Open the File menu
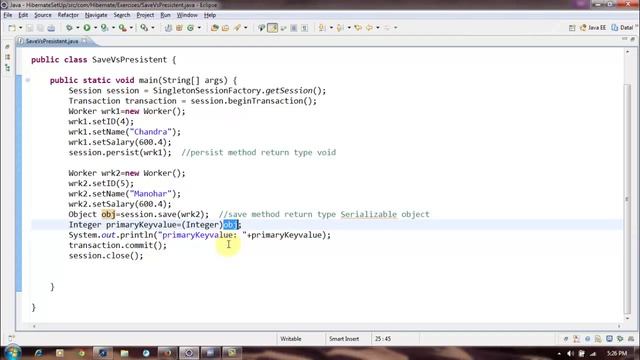The width and height of the screenshot is (640, 360). [x=7, y=15]
